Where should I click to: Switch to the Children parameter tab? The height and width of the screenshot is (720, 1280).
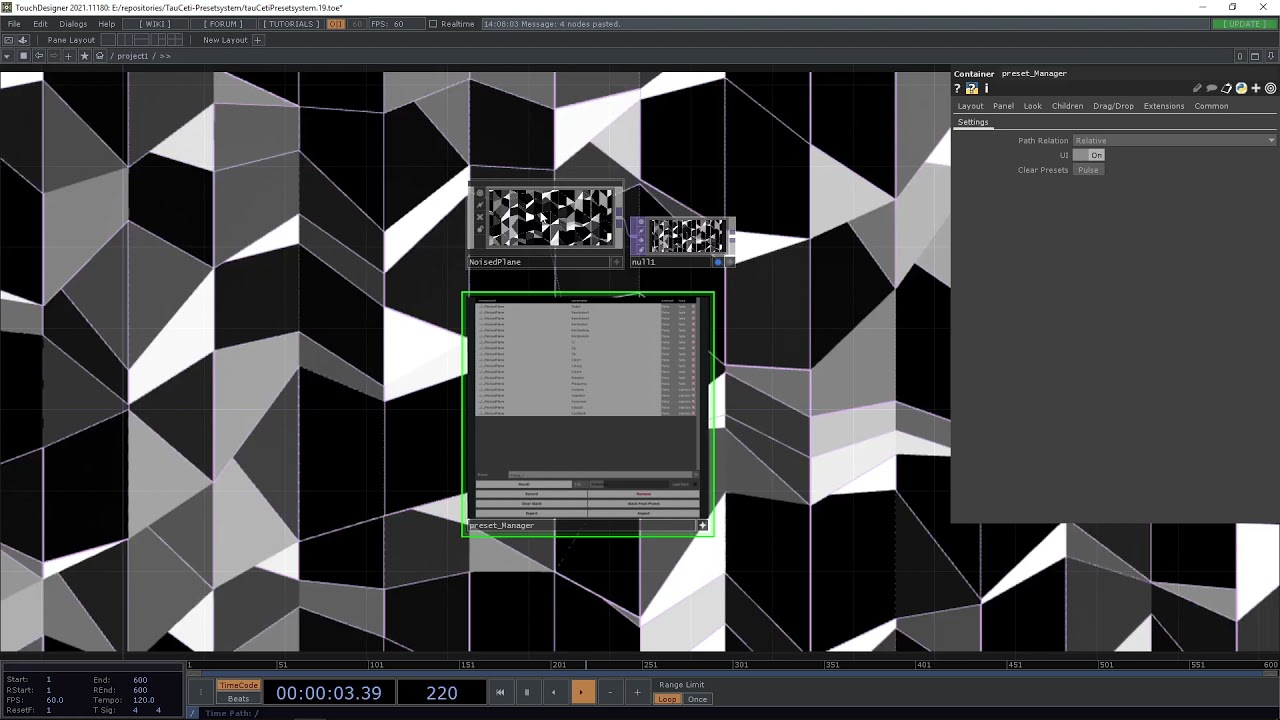(1067, 106)
